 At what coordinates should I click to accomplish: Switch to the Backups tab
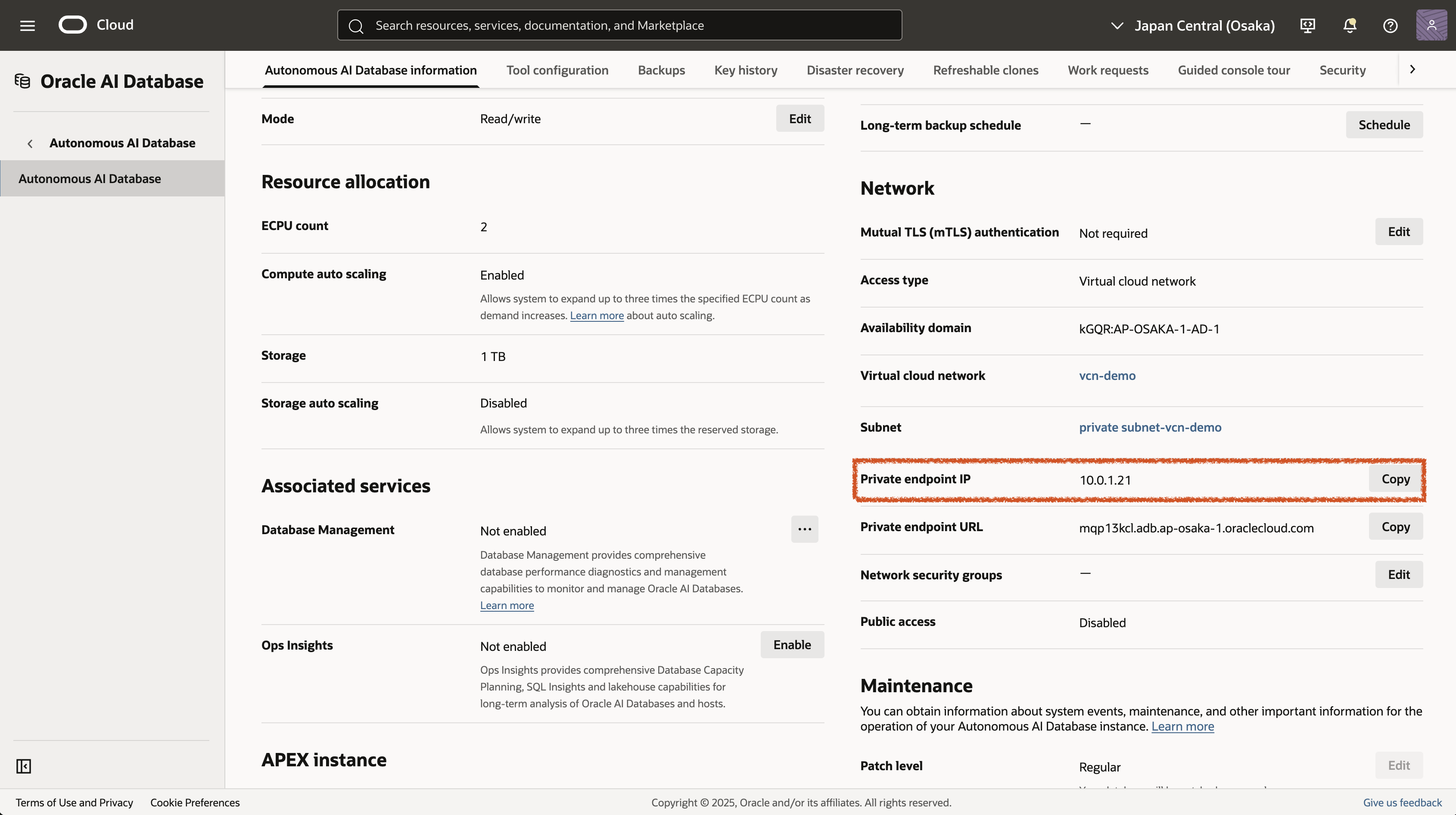click(x=661, y=70)
